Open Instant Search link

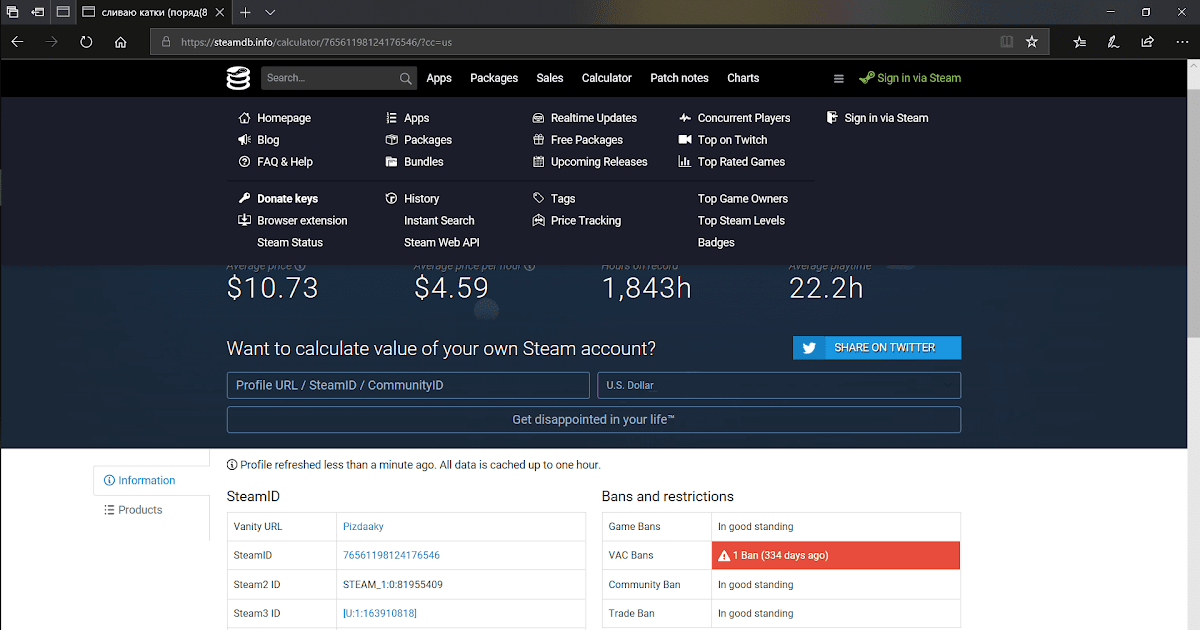coord(439,221)
